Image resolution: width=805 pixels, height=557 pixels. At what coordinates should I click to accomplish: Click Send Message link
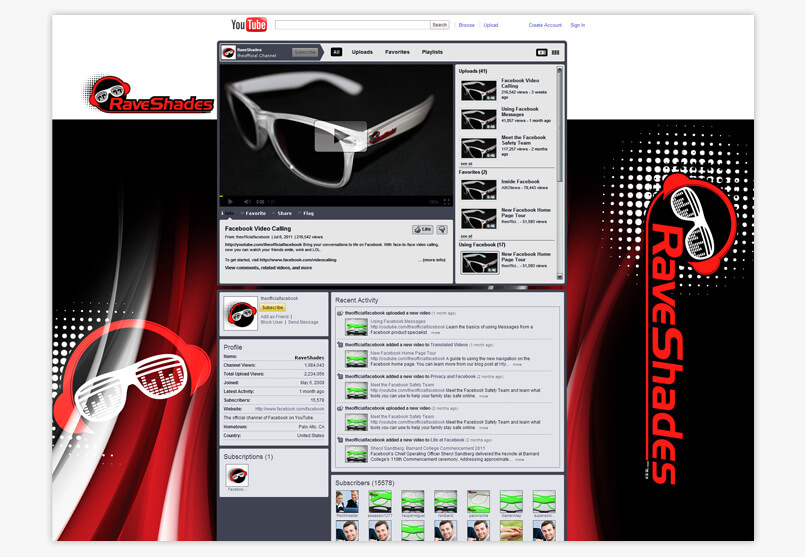coord(303,322)
